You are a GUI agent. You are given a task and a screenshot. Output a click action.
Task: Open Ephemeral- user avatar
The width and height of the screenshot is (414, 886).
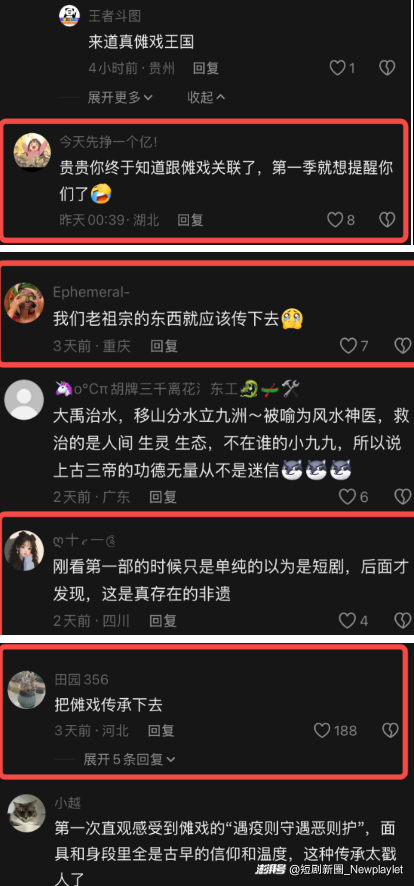click(23, 302)
